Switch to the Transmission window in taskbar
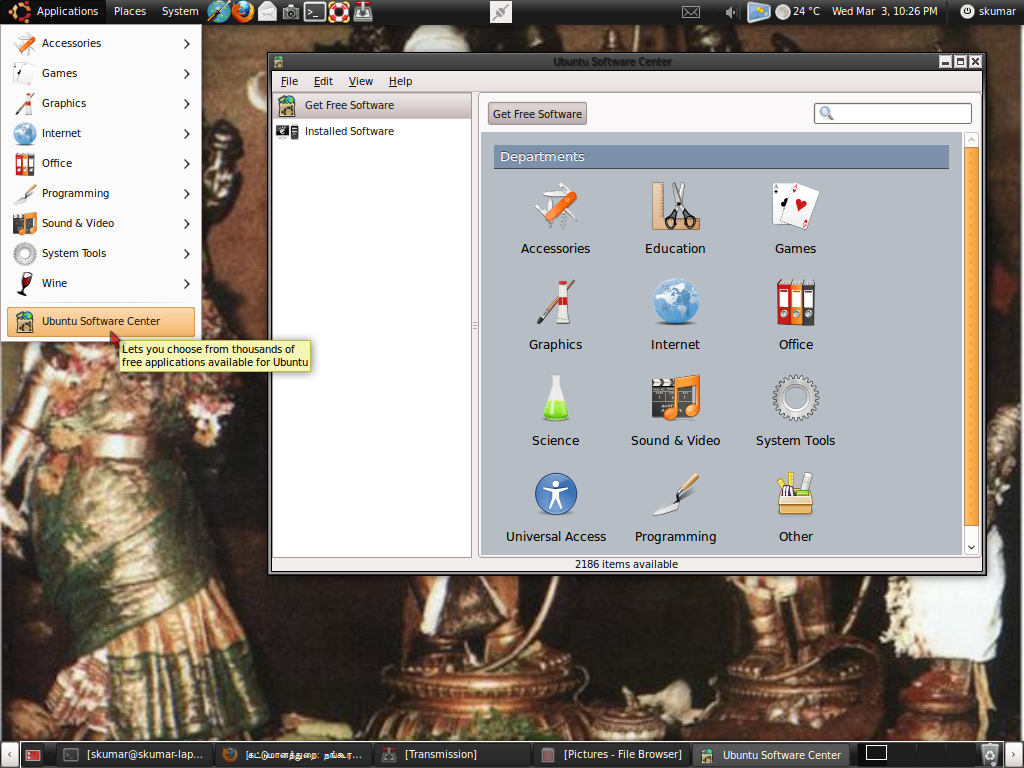Viewport: 1024px width, 768px height. click(451, 754)
